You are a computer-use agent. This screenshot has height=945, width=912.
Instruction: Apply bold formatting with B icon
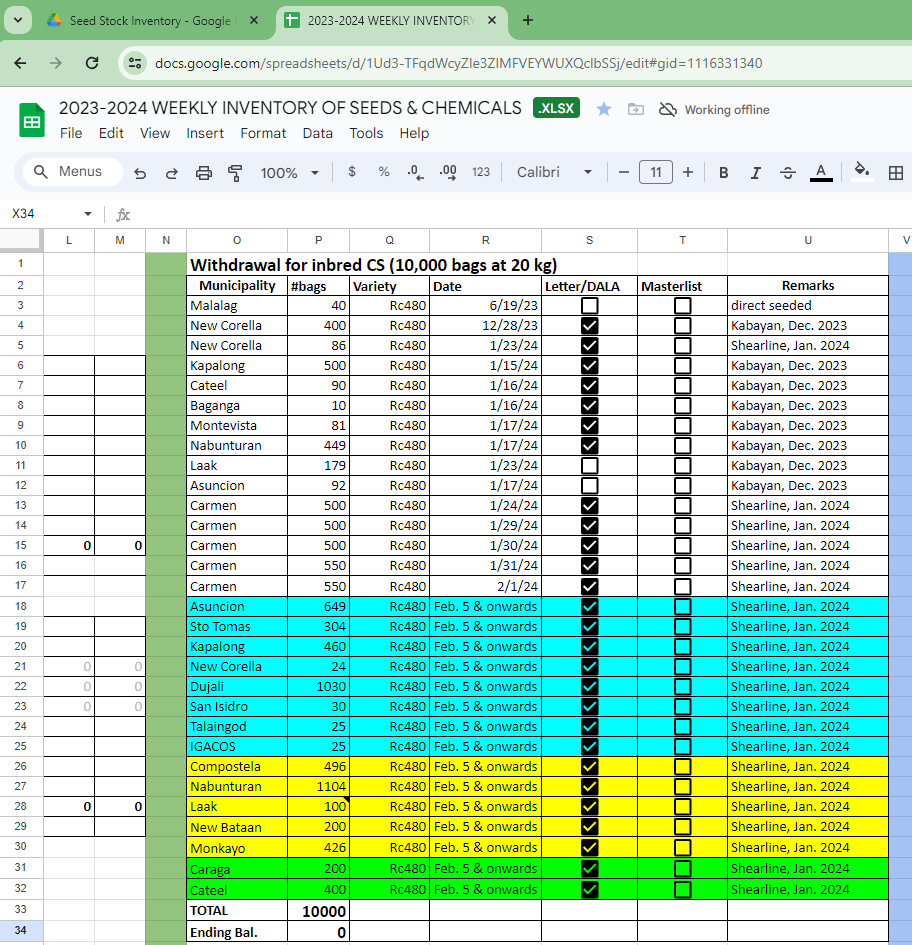(724, 173)
